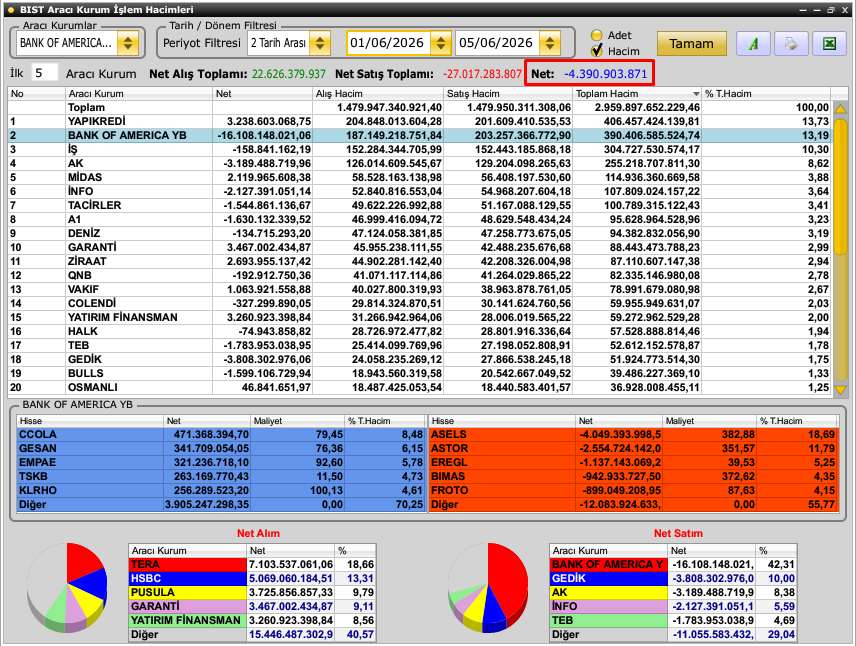Screen dimensions: 856x646
Task: Select the Adet radio option
Action: tap(597, 35)
